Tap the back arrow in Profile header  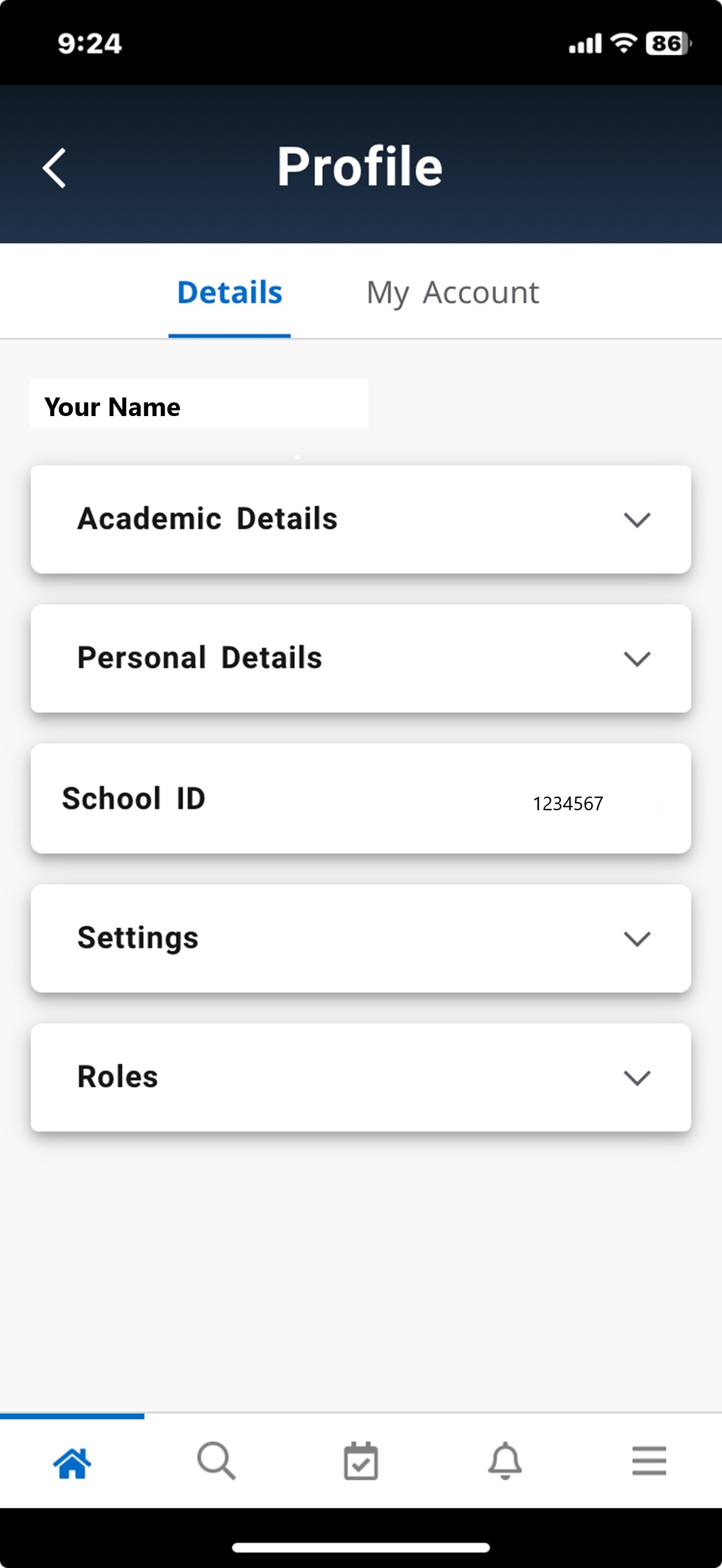tap(54, 168)
